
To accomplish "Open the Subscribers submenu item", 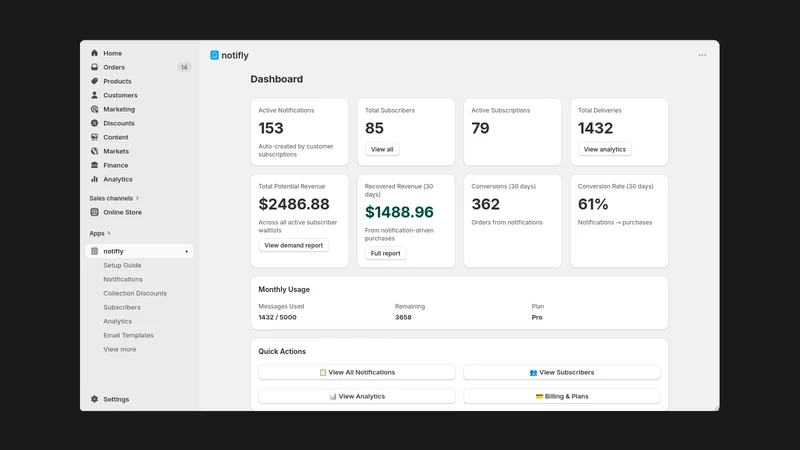I will (x=122, y=307).
